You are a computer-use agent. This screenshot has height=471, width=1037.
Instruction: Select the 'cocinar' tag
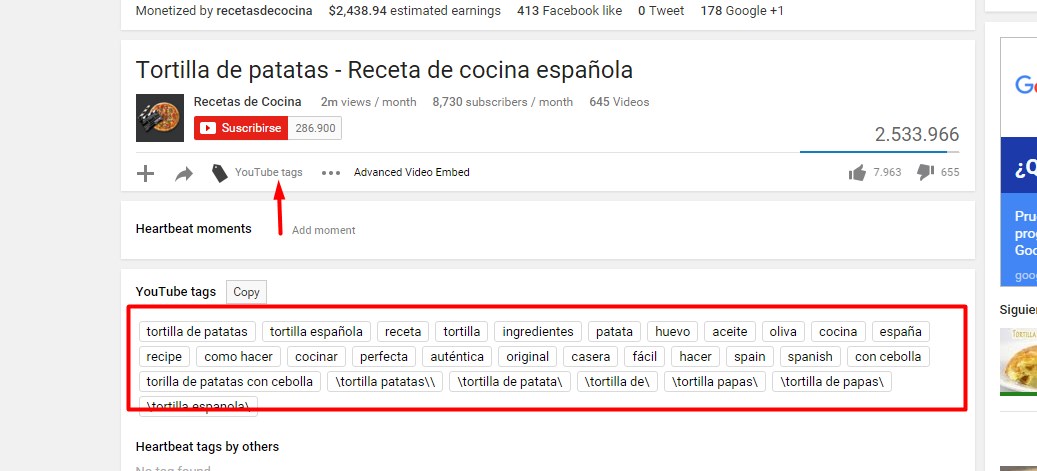click(x=316, y=357)
